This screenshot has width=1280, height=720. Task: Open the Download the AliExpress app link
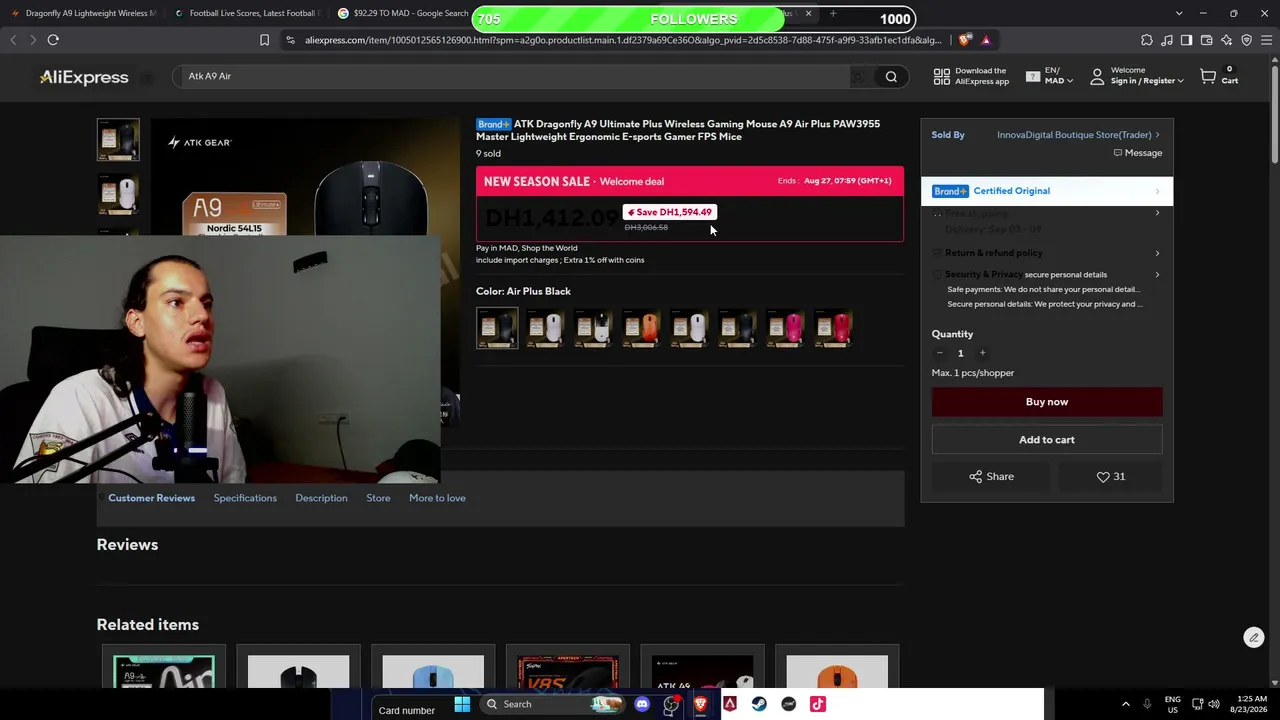(x=970, y=76)
